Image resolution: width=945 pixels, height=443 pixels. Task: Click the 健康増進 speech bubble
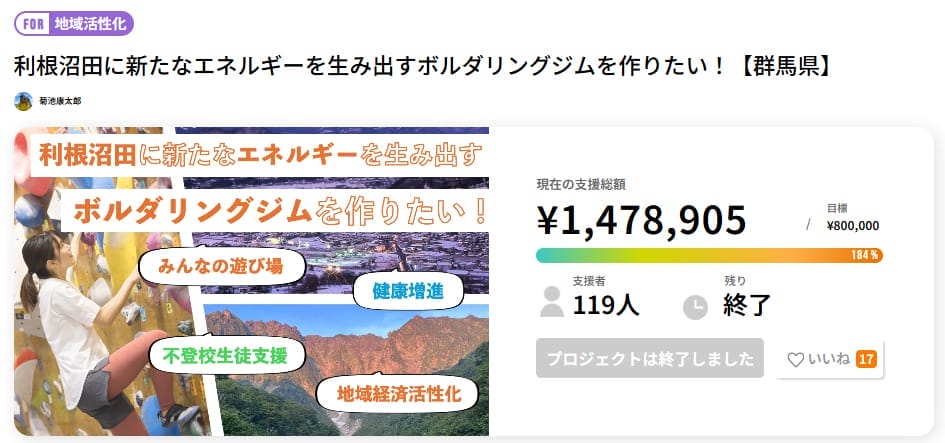(x=397, y=292)
